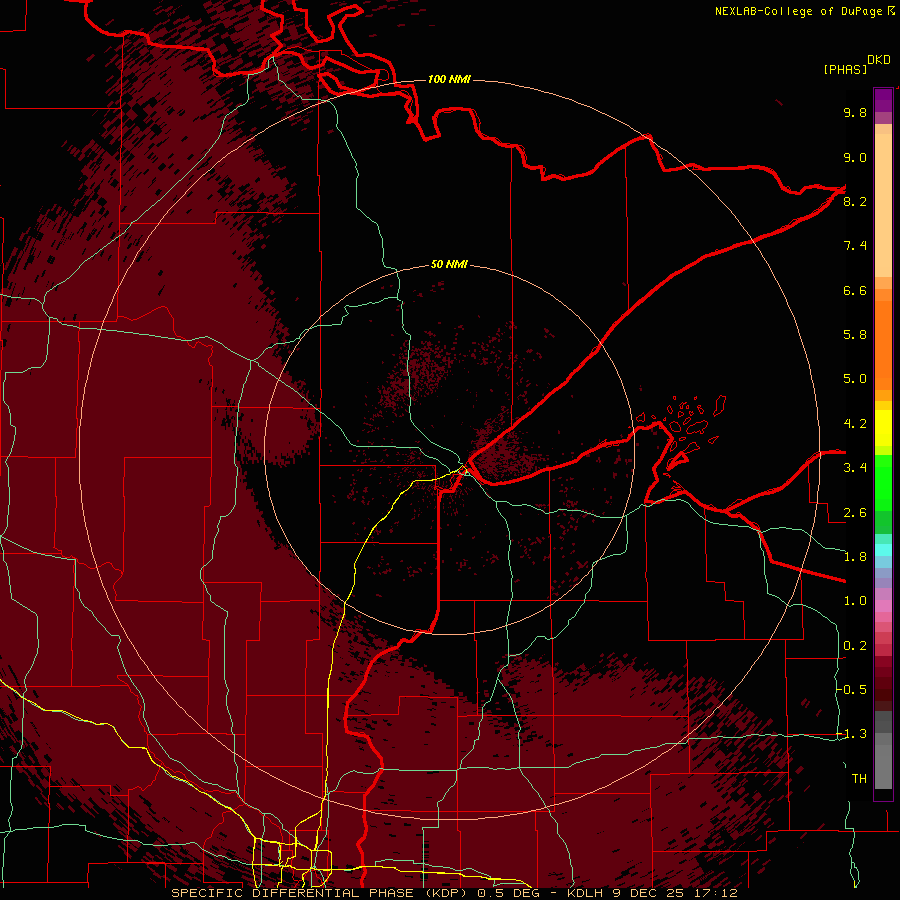Click the TH label on the color scale
The image size is (900, 900).
click(x=859, y=779)
